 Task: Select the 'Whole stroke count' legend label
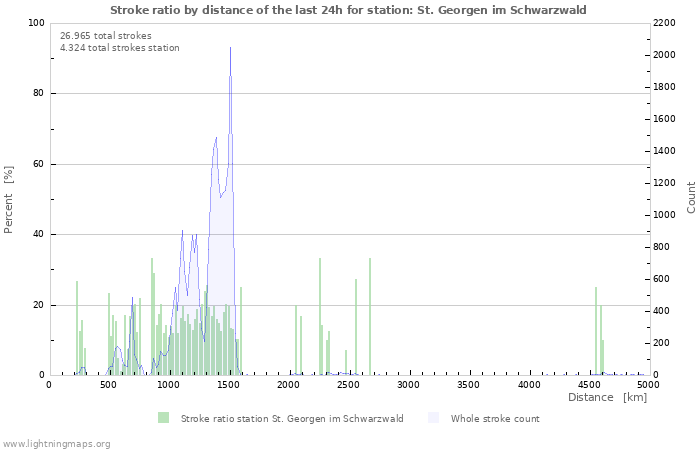(495, 419)
